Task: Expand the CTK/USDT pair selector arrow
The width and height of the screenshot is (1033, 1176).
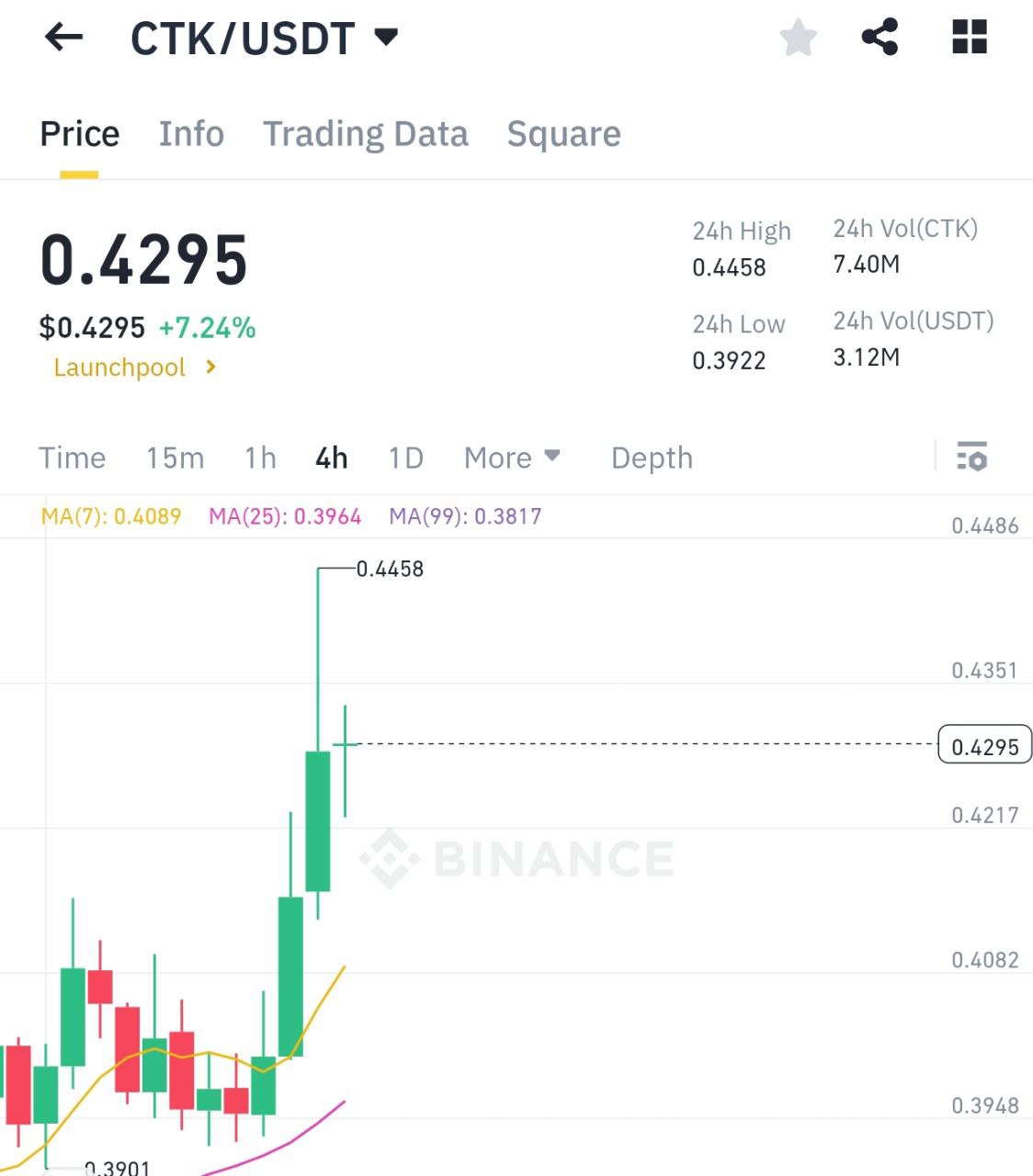Action: [x=387, y=38]
